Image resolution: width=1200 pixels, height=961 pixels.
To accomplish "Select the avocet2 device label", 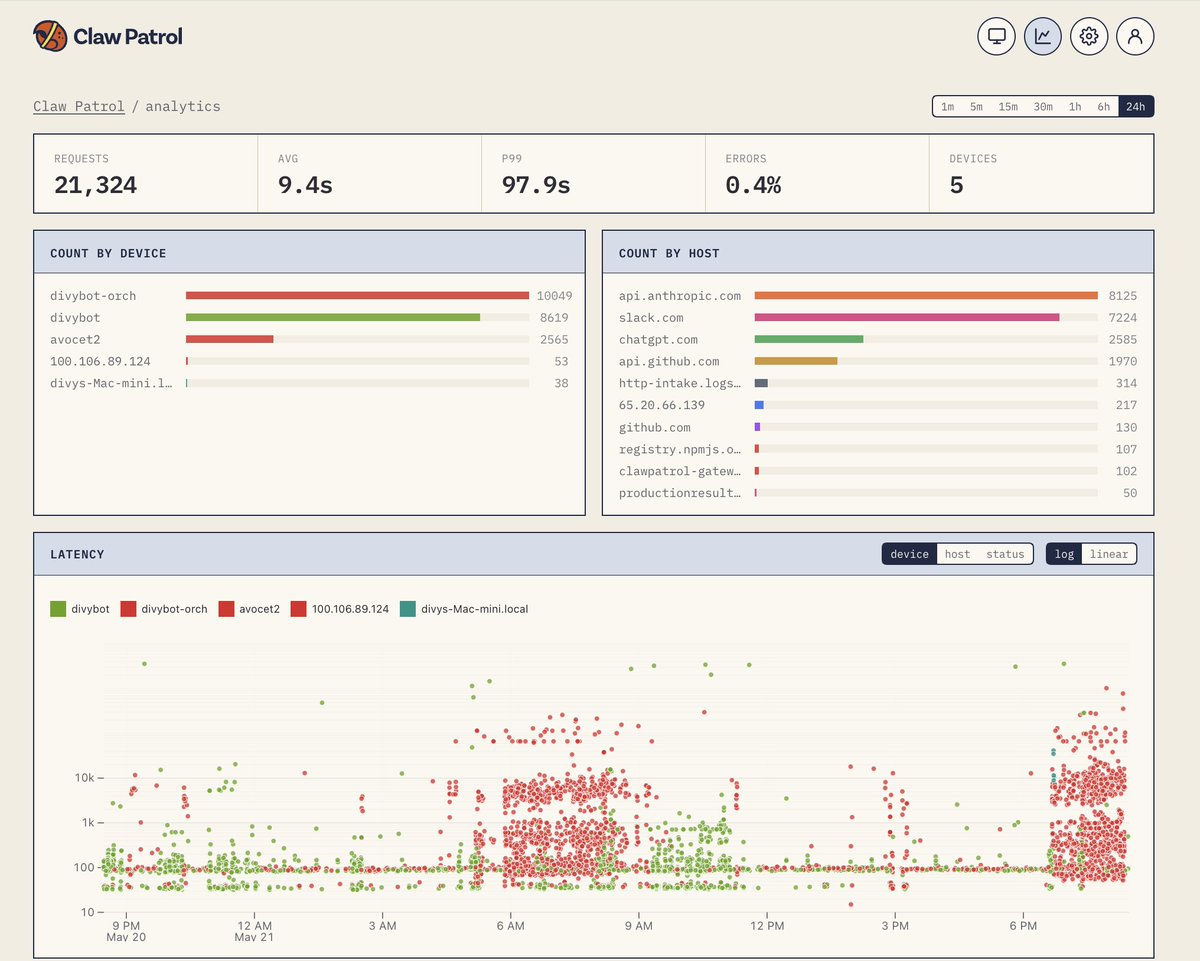I will pyautogui.click(x=75, y=340).
